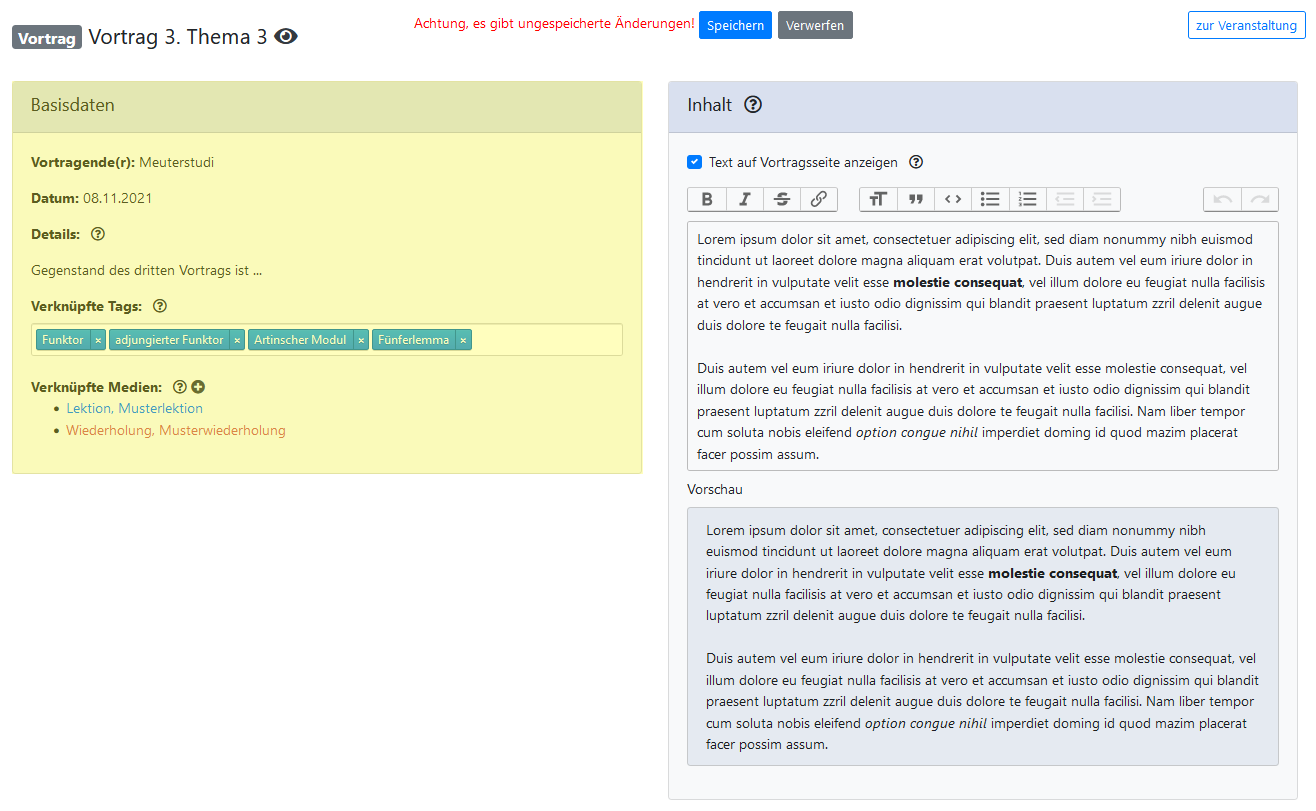Click the heading text size icon
The image size is (1316, 811).
[878, 199]
